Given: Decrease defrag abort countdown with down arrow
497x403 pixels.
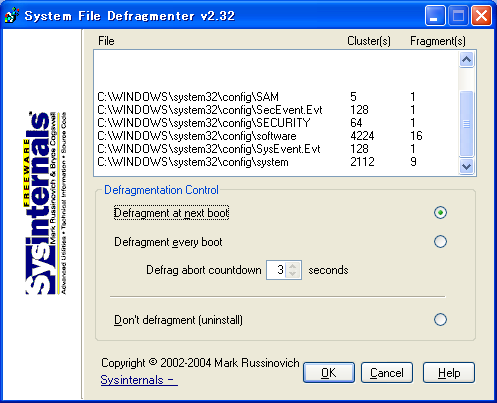Looking at the screenshot, I should pos(293,274).
